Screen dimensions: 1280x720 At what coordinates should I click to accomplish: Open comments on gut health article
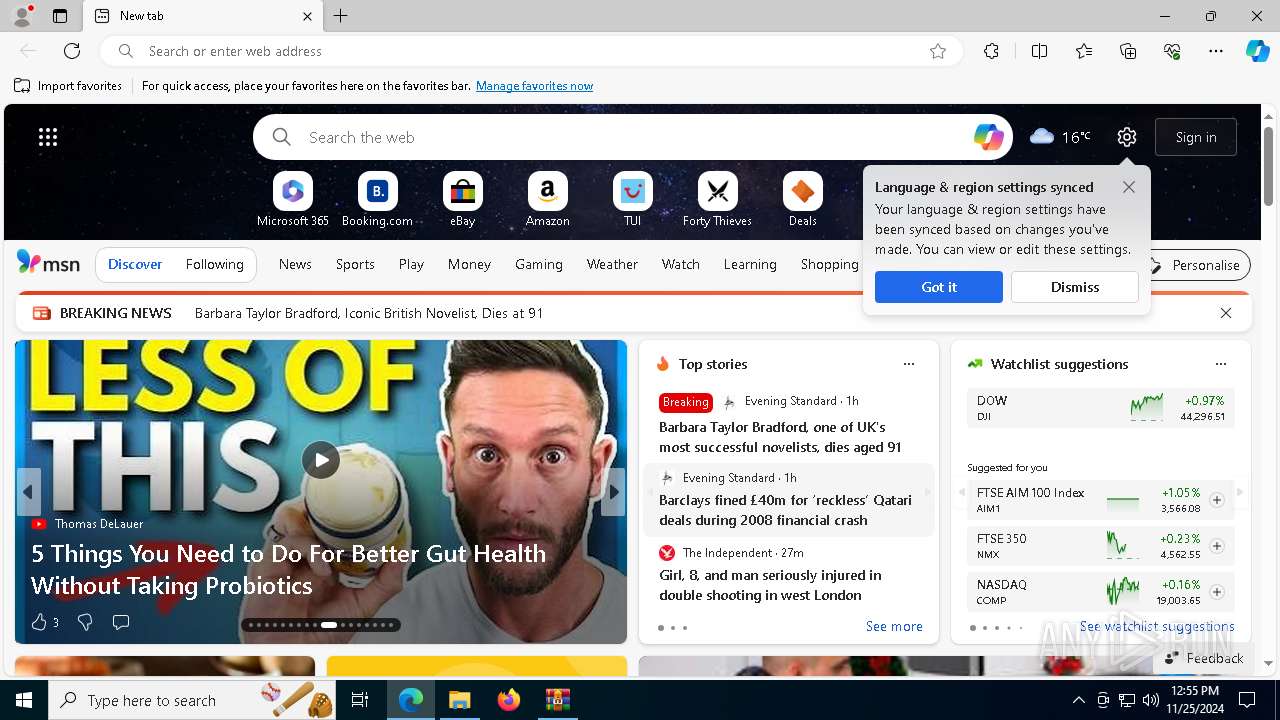pos(121,622)
